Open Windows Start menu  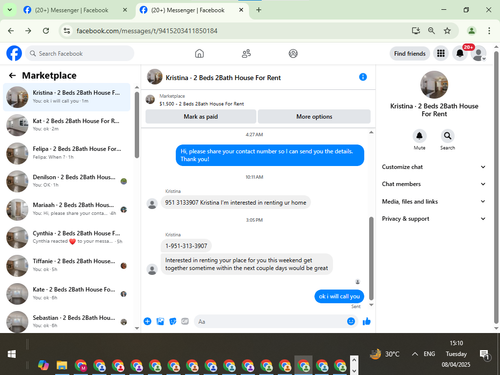pos(12,354)
